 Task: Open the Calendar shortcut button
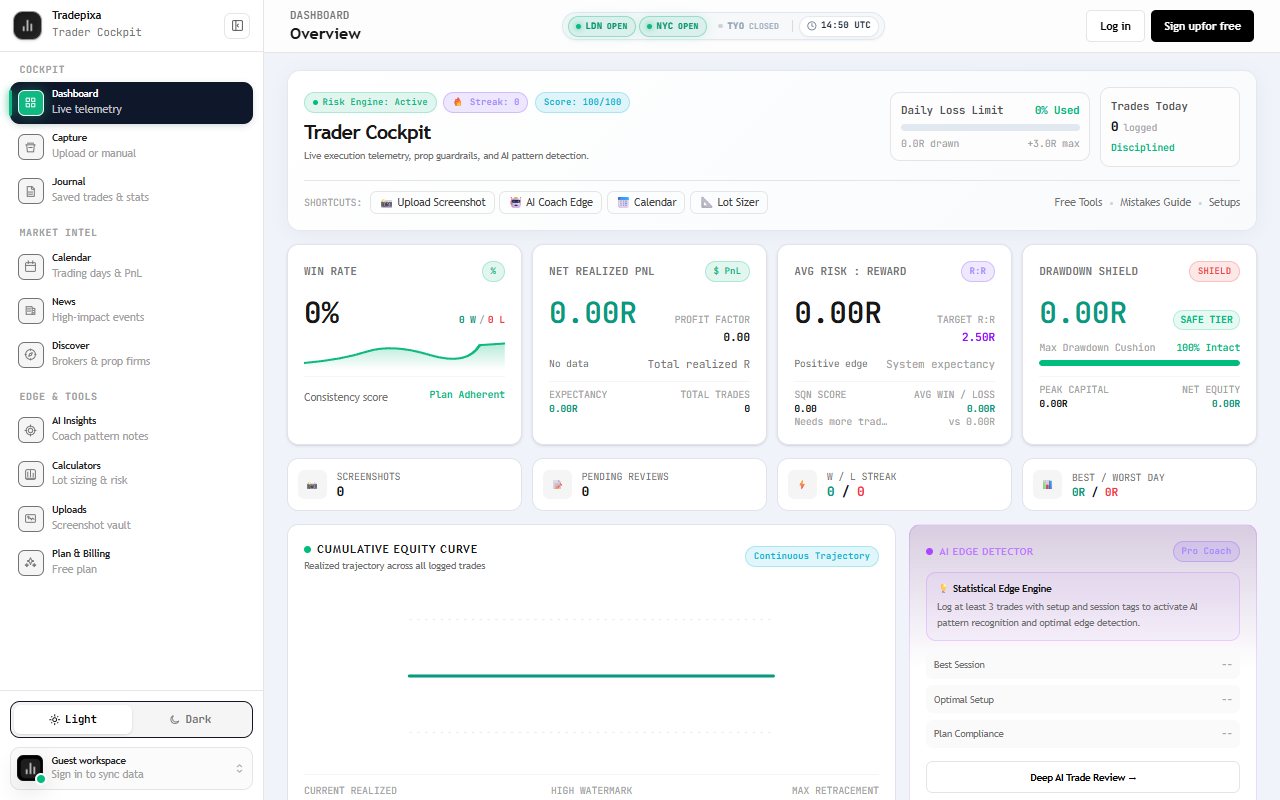coord(646,202)
